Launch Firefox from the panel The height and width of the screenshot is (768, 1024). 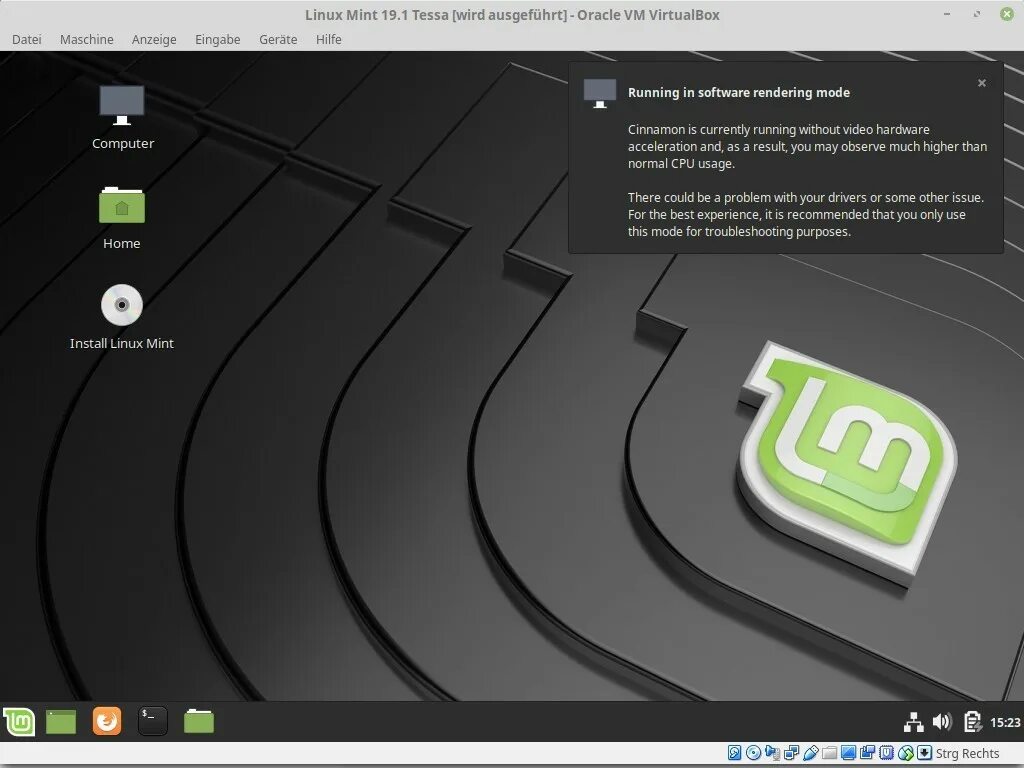click(x=106, y=720)
